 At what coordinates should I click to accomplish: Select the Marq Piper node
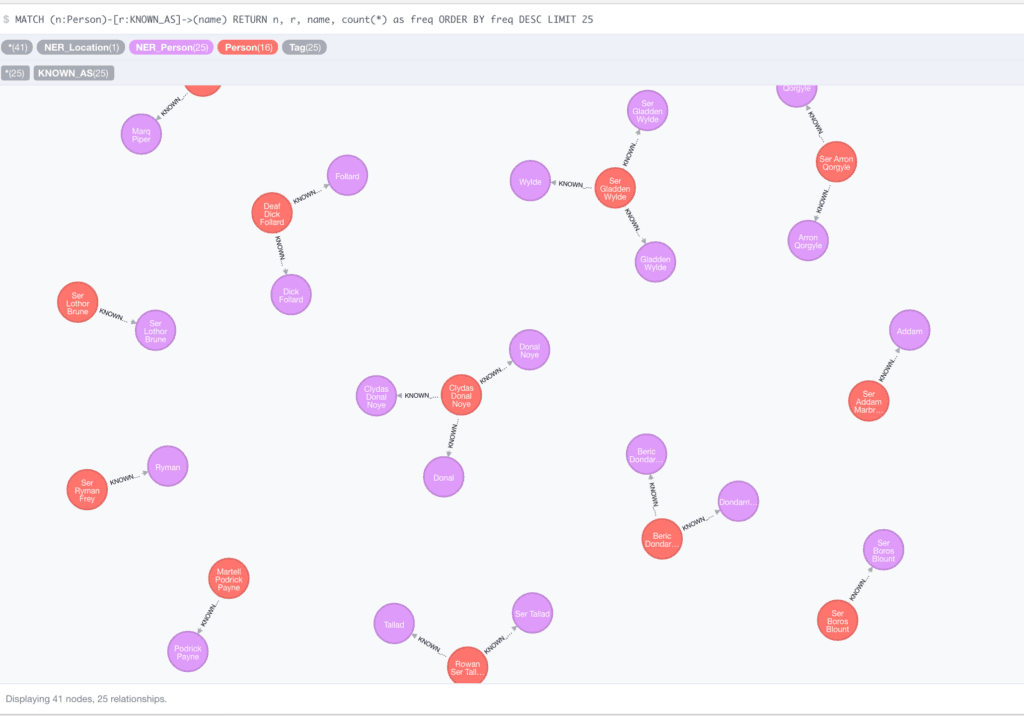point(142,134)
